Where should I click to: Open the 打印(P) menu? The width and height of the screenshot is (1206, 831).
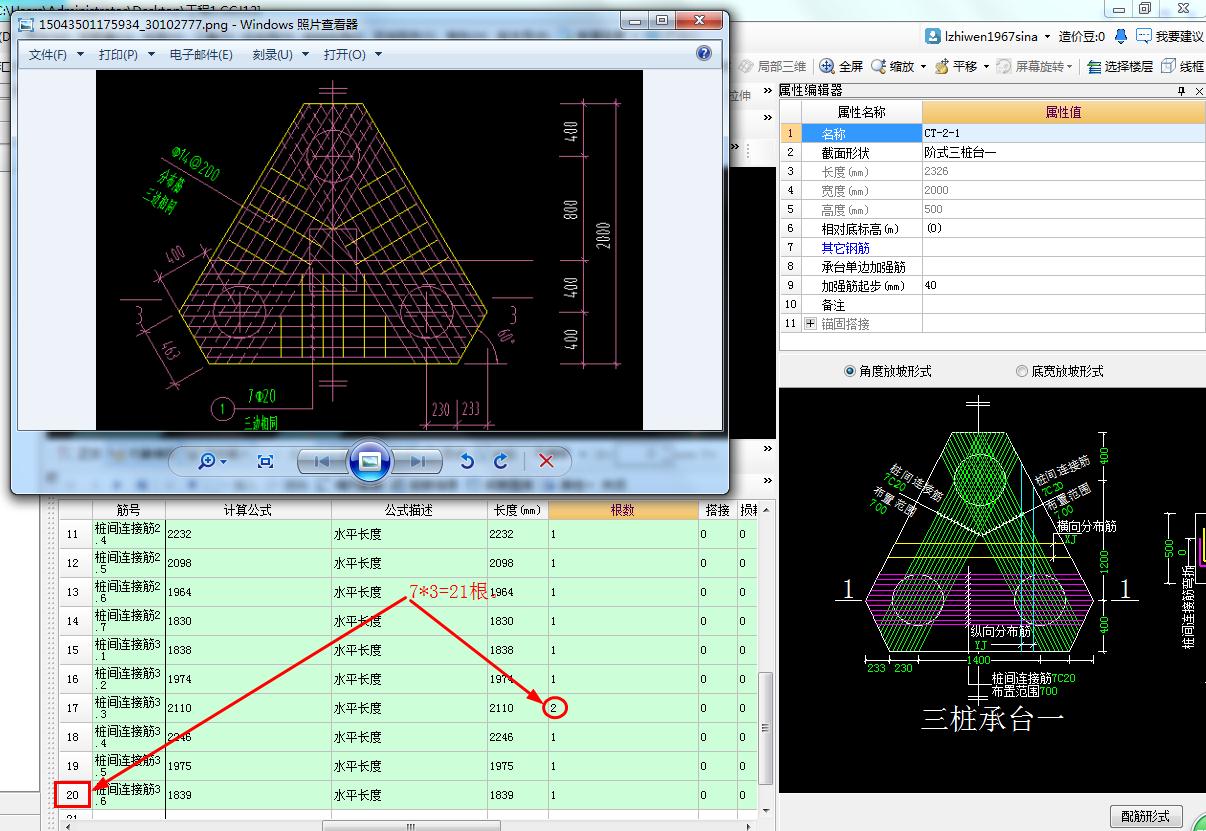[x=127, y=55]
